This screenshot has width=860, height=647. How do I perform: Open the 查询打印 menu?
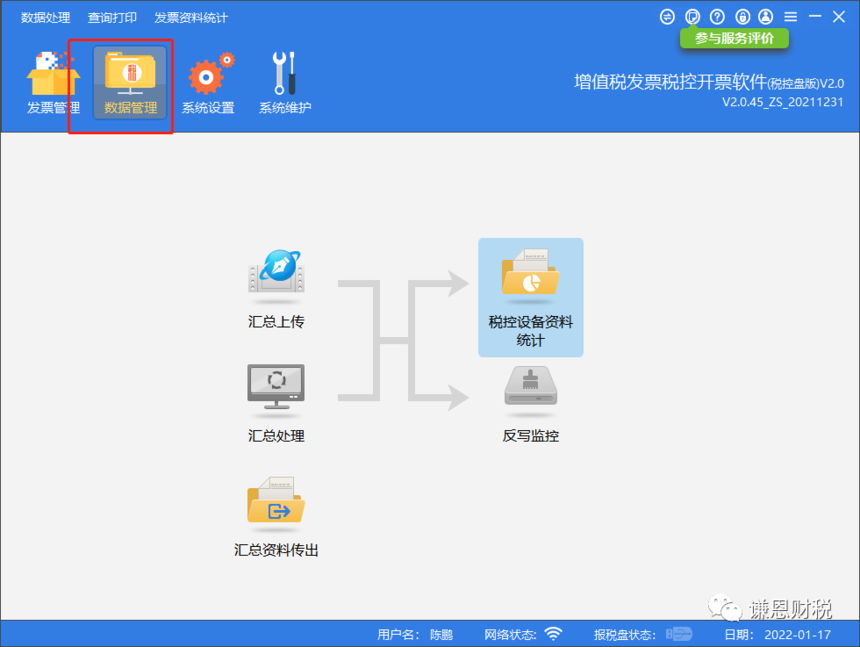click(x=112, y=18)
